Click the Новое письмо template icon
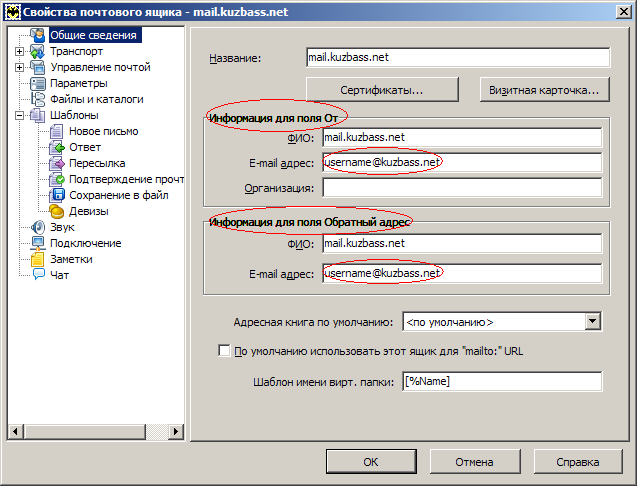This screenshot has height=486, width=637. [x=57, y=131]
